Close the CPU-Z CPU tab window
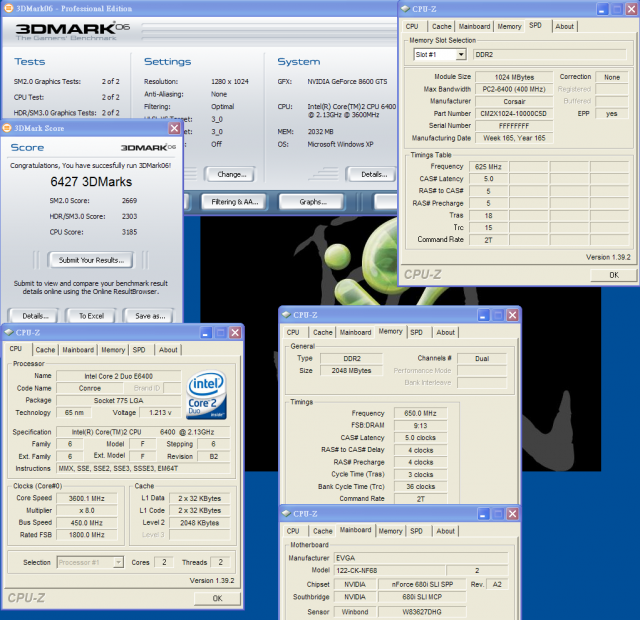 [x=235, y=333]
